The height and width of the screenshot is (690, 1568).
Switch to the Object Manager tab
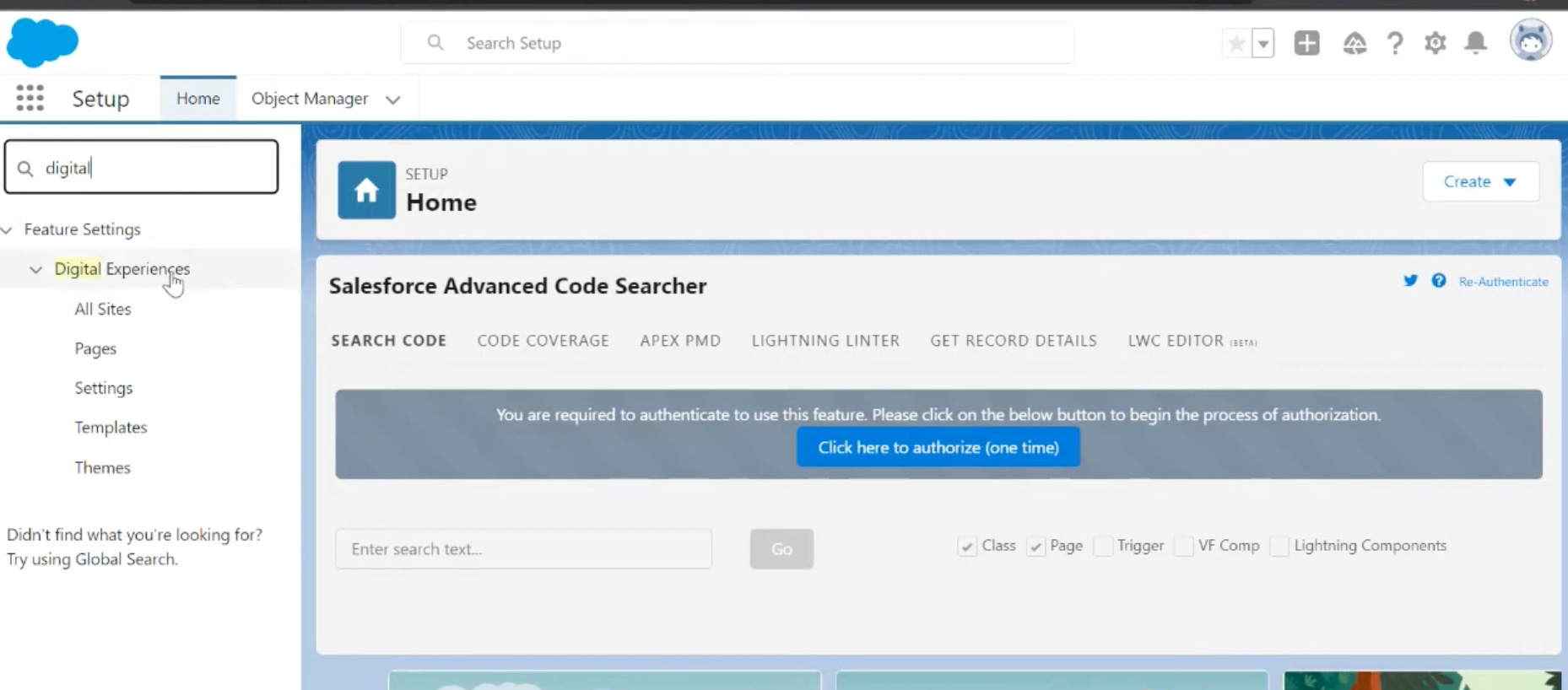pos(310,99)
